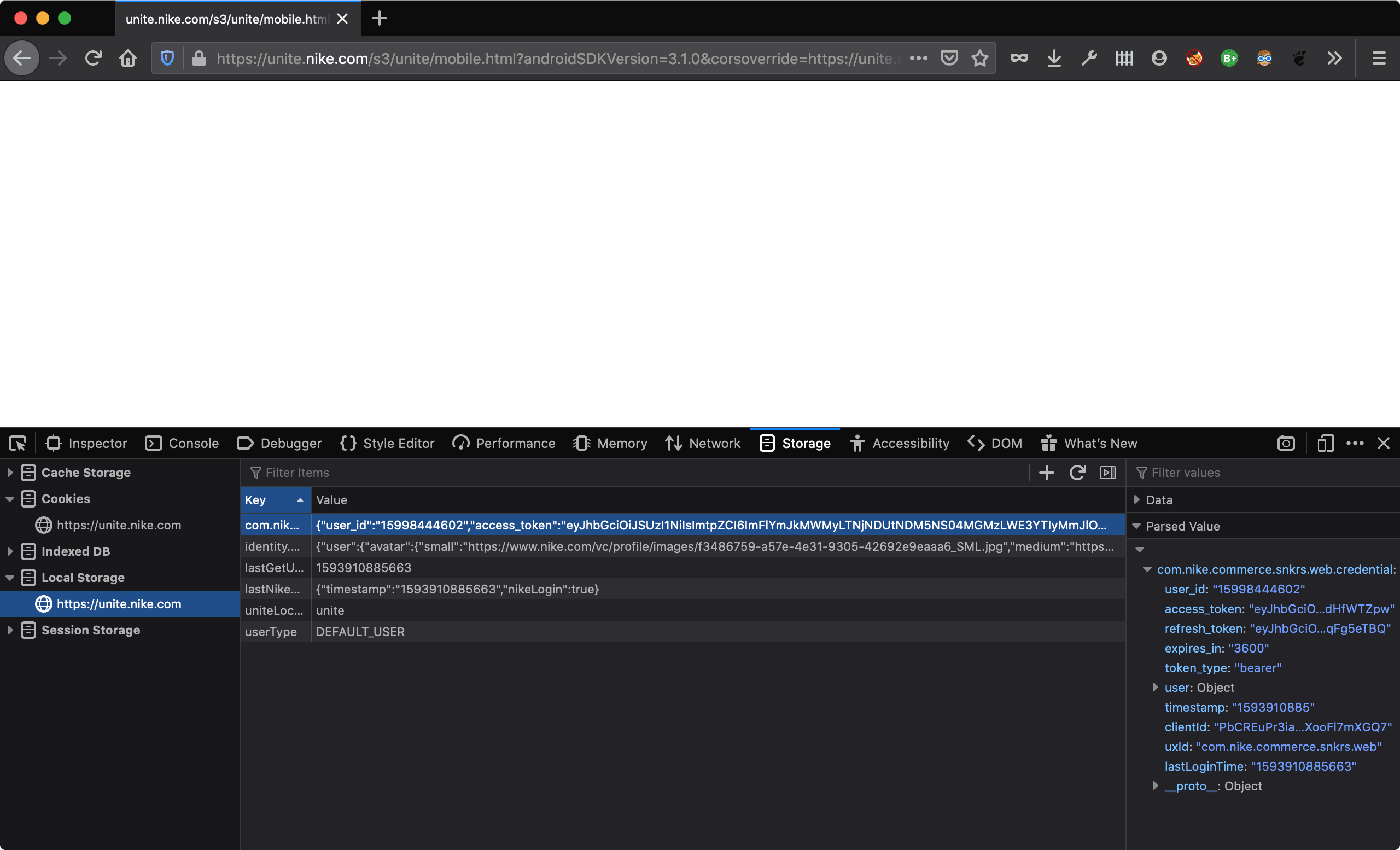
Task: Expand the user: Object entry
Action: 1155,688
